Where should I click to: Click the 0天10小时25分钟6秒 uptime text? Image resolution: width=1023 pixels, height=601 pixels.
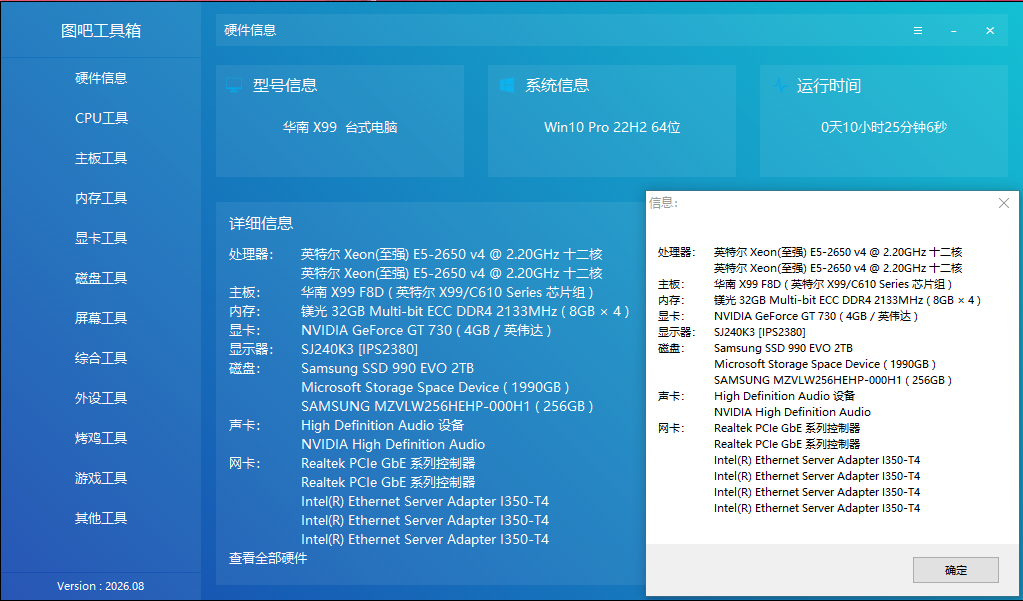[883, 127]
